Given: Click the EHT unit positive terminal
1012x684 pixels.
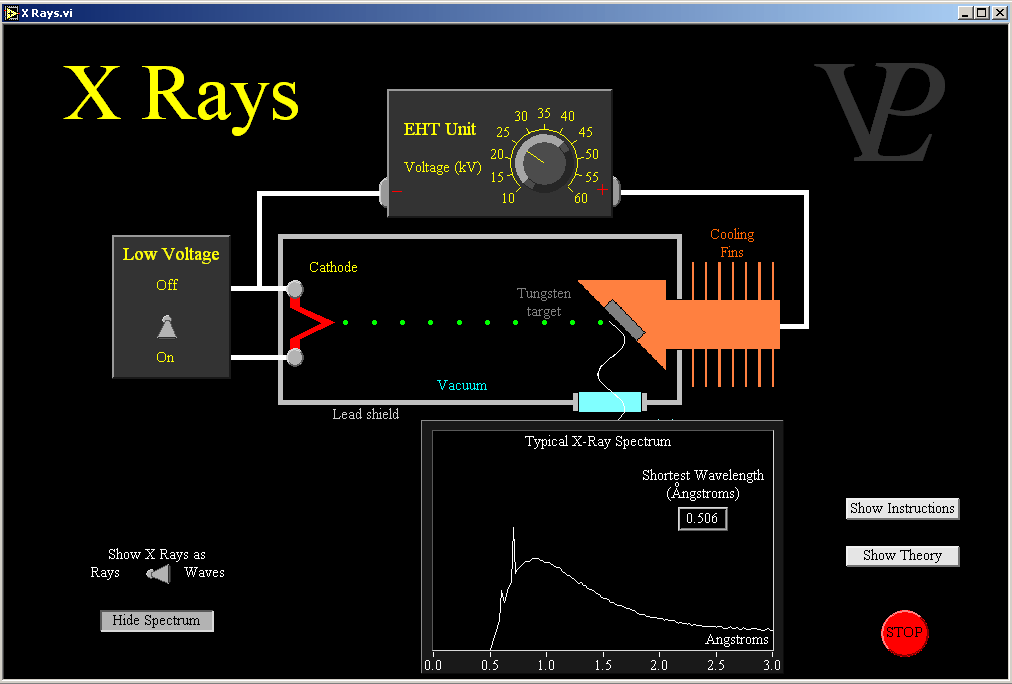Looking at the screenshot, I should pyautogui.click(x=602, y=190).
